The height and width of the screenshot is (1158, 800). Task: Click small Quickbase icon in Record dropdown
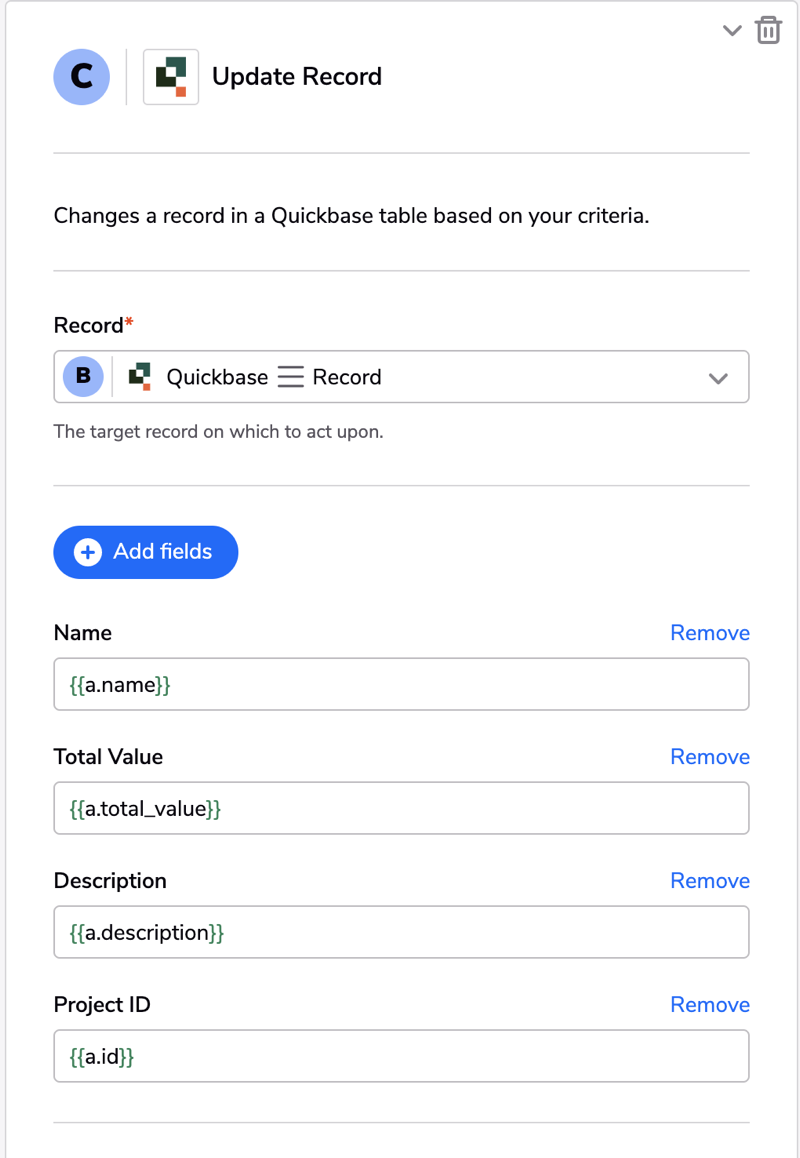(140, 377)
